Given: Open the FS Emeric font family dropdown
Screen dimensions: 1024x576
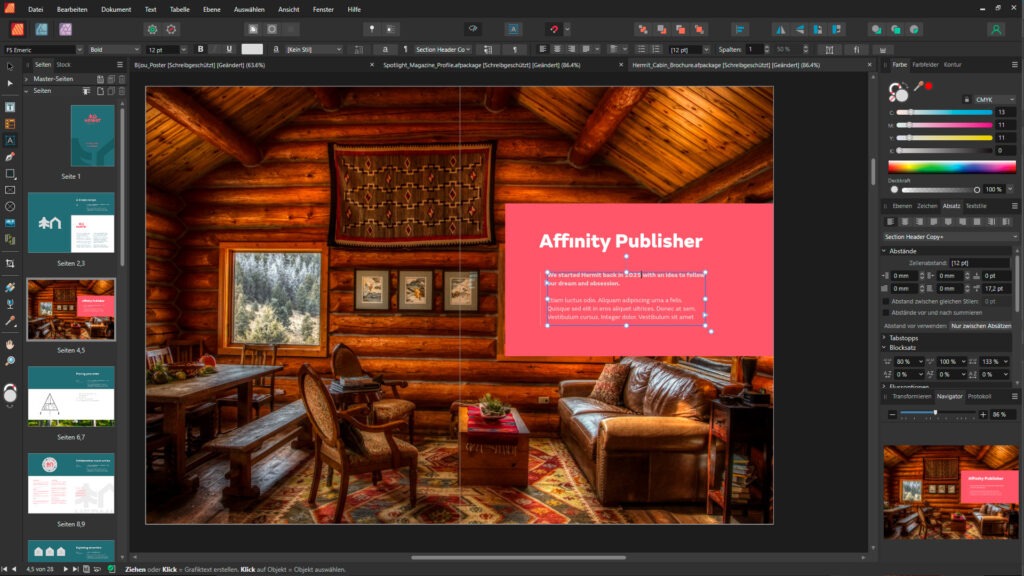Looking at the screenshot, I should 80,50.
